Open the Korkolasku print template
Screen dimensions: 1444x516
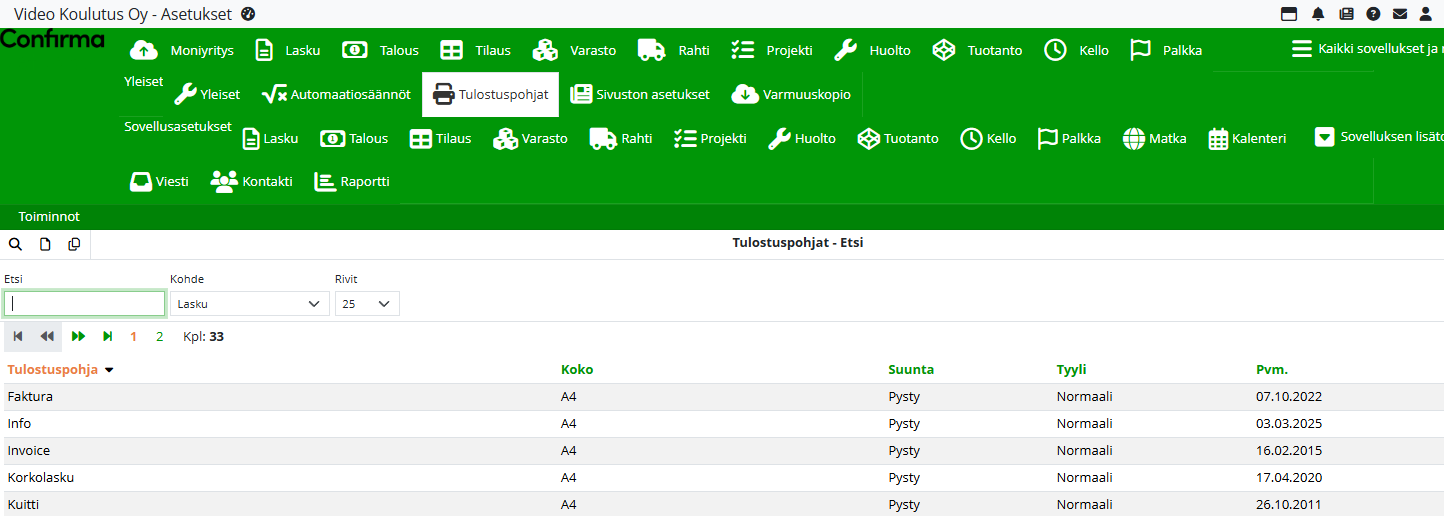[x=41, y=478]
